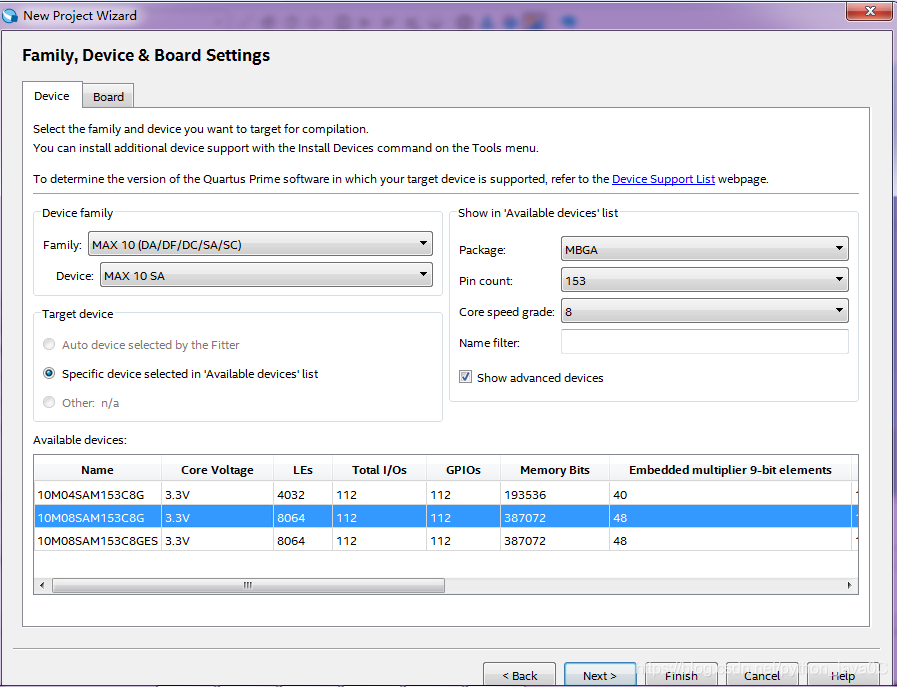Image resolution: width=897 pixels, height=687 pixels.
Task: Click Embedded multiplier 9-bit elements column header
Action: (731, 470)
